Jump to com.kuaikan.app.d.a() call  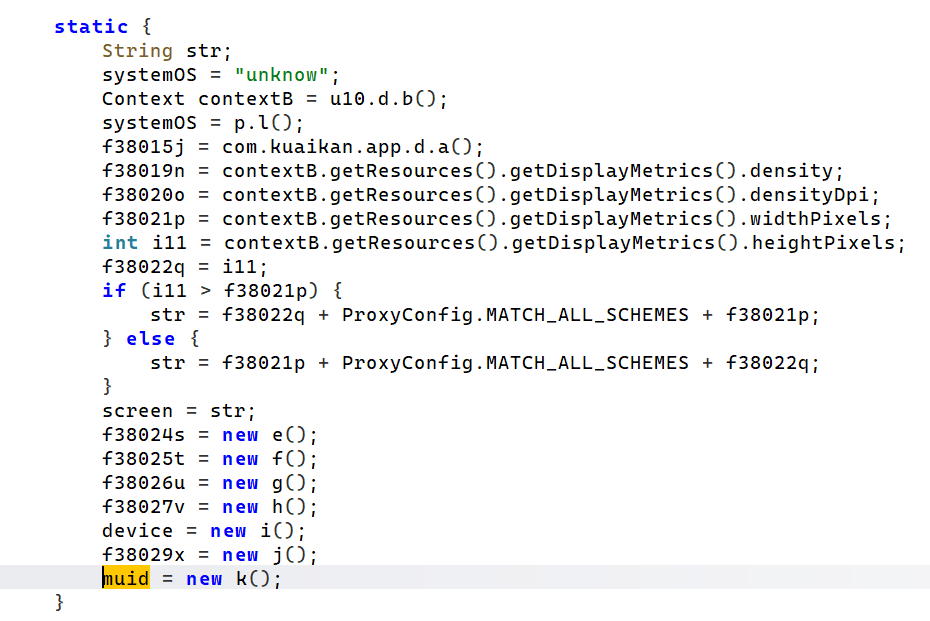click(x=352, y=147)
